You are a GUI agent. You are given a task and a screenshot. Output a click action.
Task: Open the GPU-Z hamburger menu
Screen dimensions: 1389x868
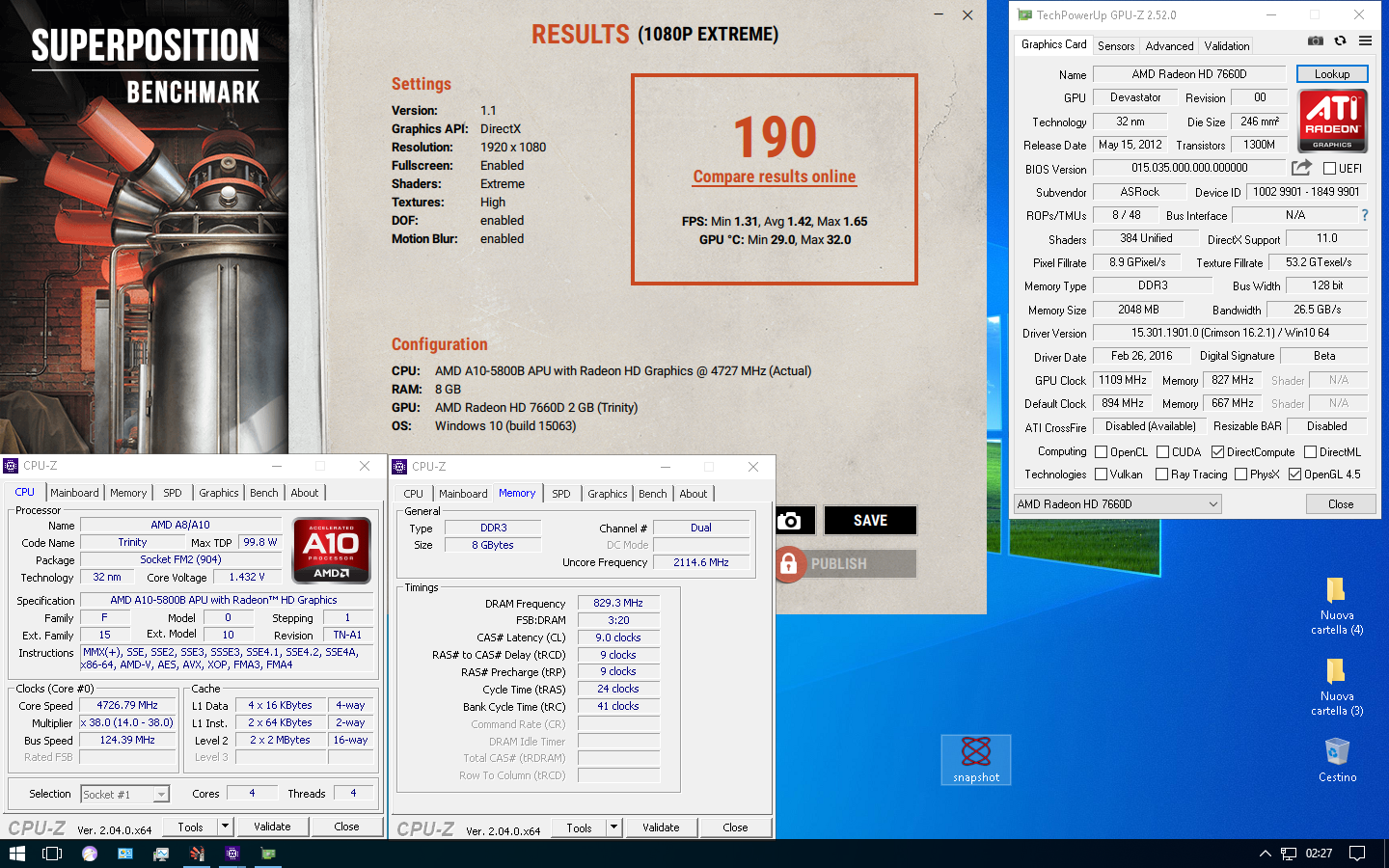pos(1365,41)
